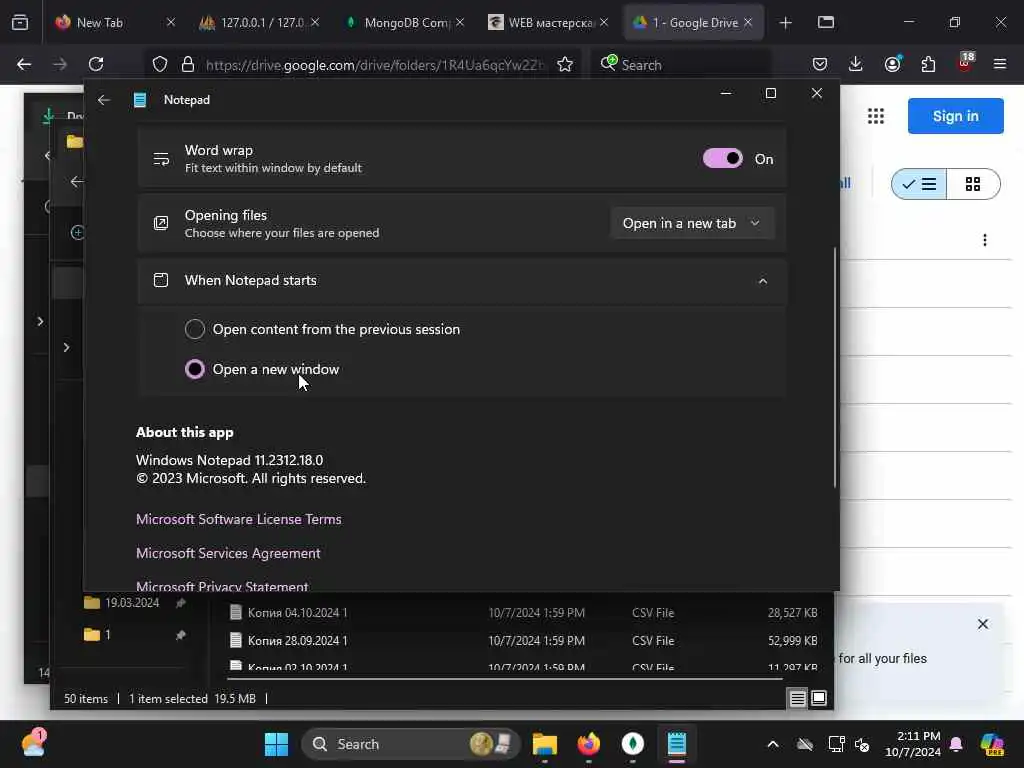Click the site padlock icon
Viewport: 1024px width, 768px height.
(x=188, y=64)
